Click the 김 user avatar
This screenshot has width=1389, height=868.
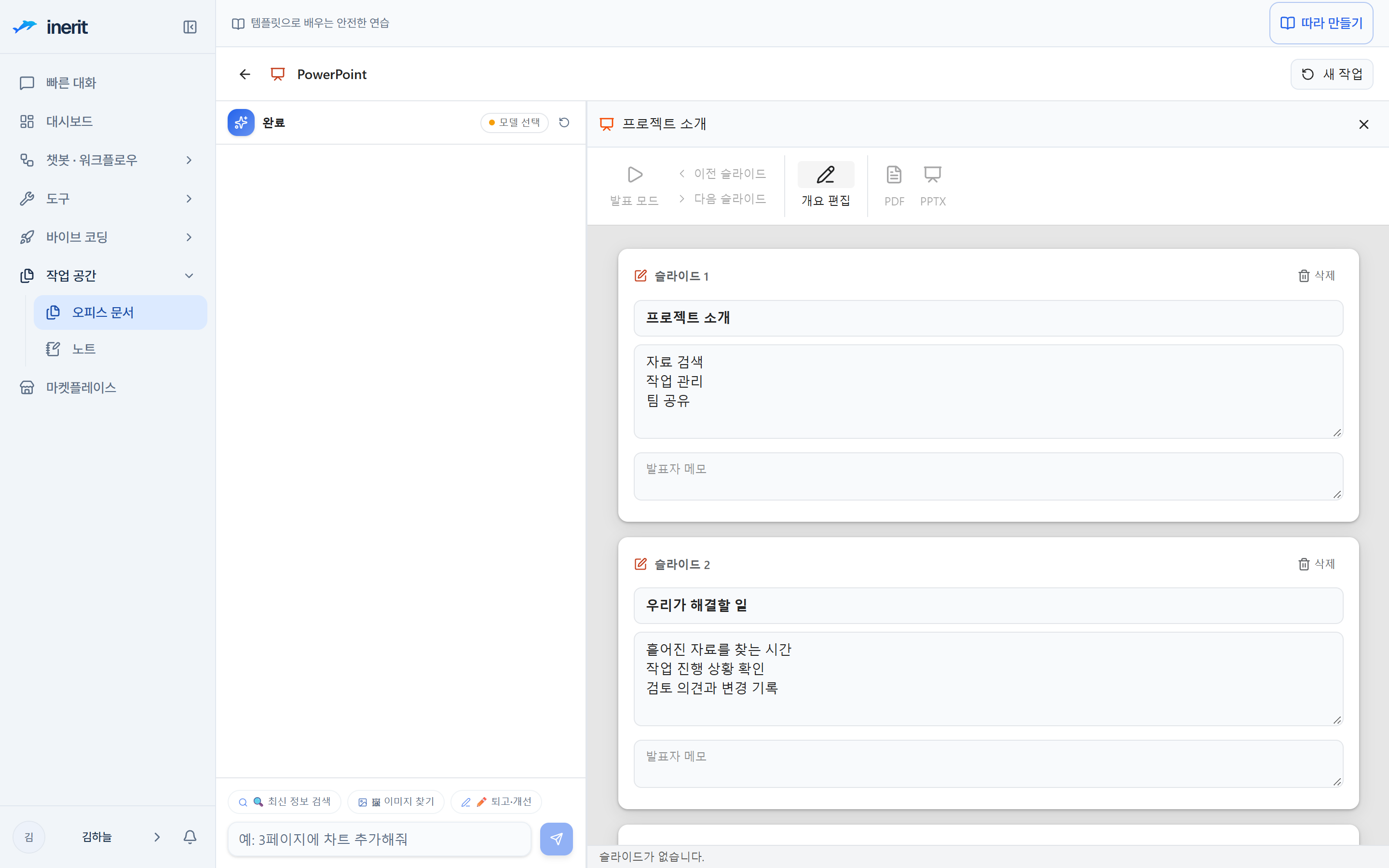coord(29,837)
